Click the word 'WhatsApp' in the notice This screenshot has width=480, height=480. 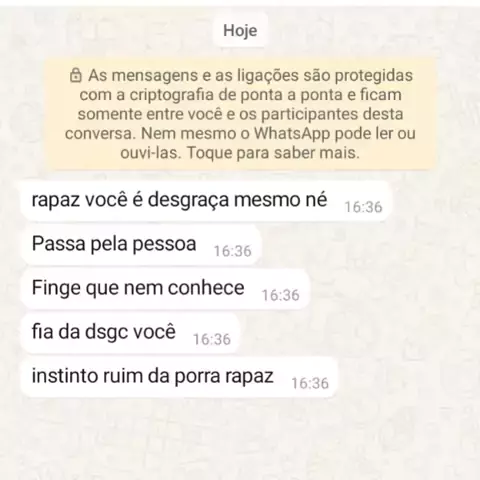pos(292,134)
